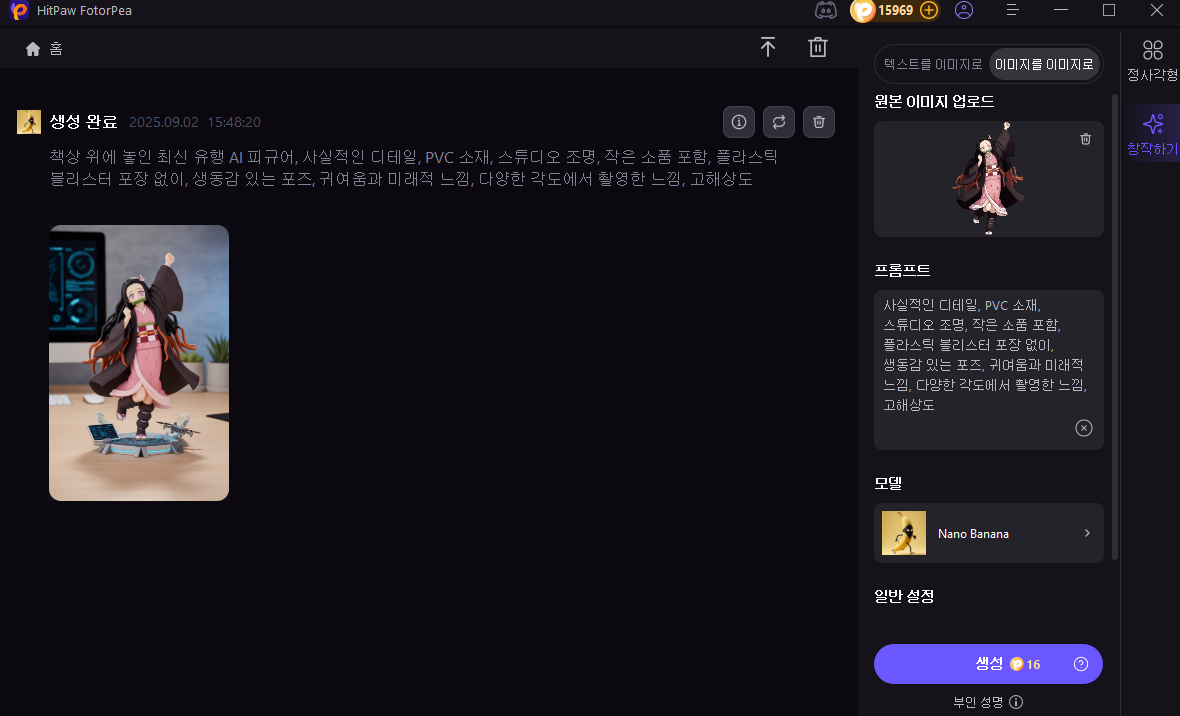Click the 생성 완료 status text
Viewport: 1180px width, 716px height.
pos(84,122)
